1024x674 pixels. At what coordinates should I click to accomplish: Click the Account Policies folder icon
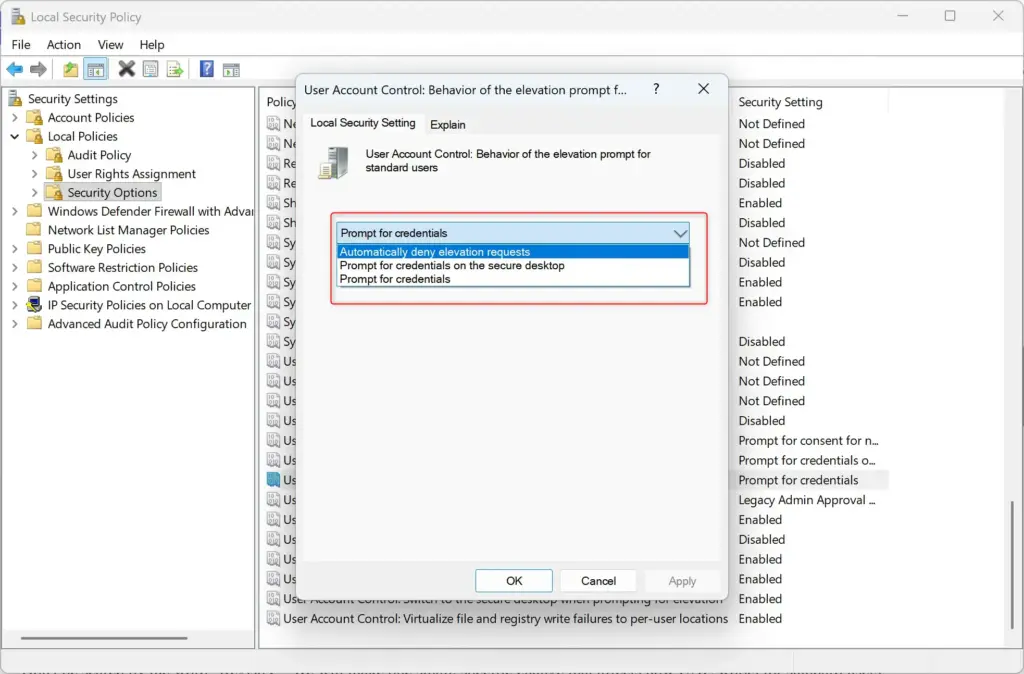[35, 118]
